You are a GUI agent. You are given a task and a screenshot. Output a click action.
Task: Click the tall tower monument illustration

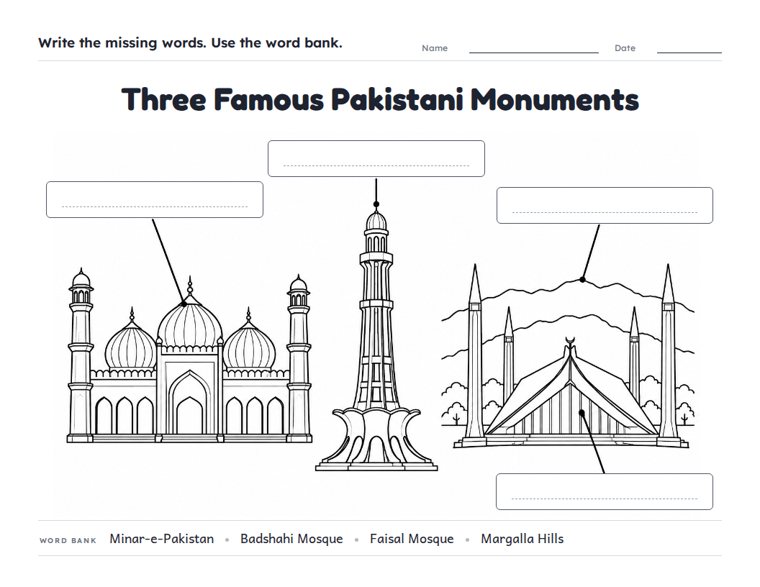[376, 339]
